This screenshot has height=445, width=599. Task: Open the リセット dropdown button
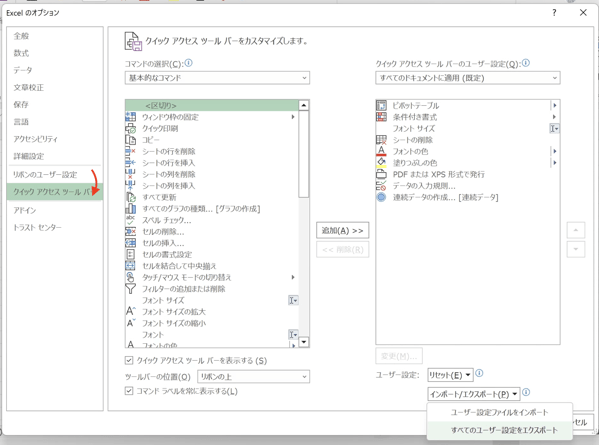click(x=450, y=375)
